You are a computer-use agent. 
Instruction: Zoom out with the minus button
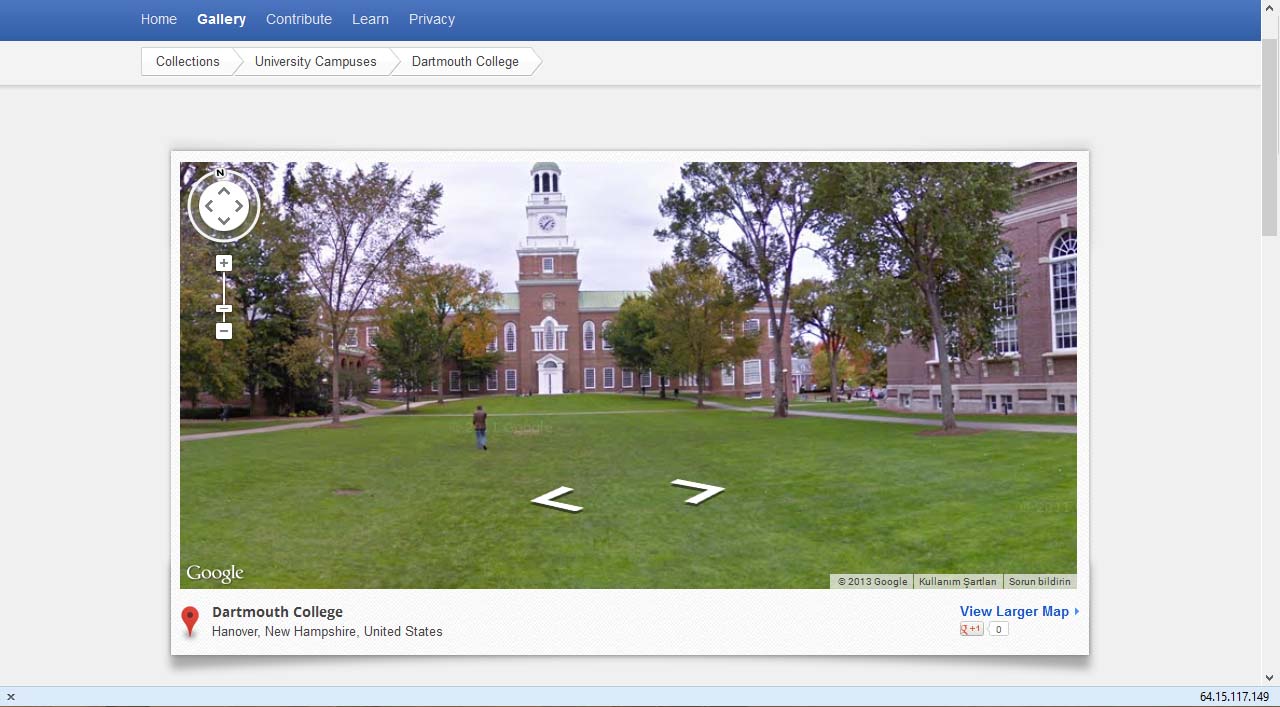(224, 331)
